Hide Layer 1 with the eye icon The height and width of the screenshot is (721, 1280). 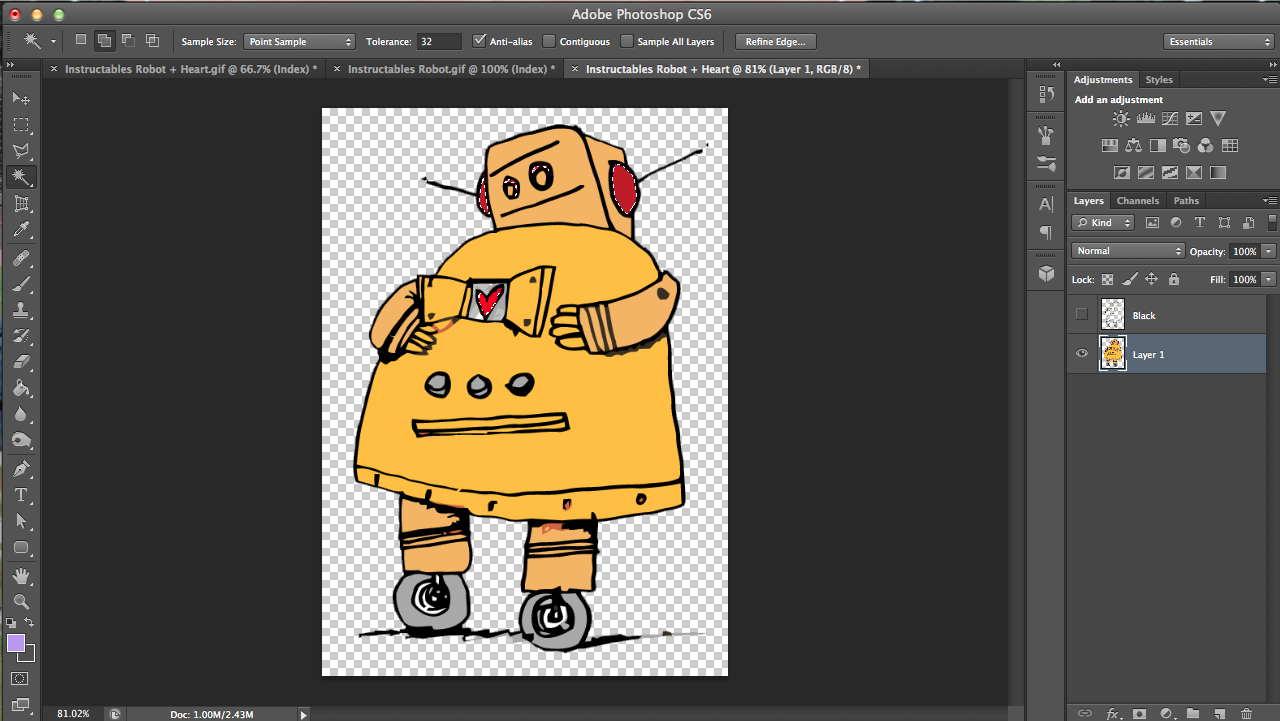1081,354
